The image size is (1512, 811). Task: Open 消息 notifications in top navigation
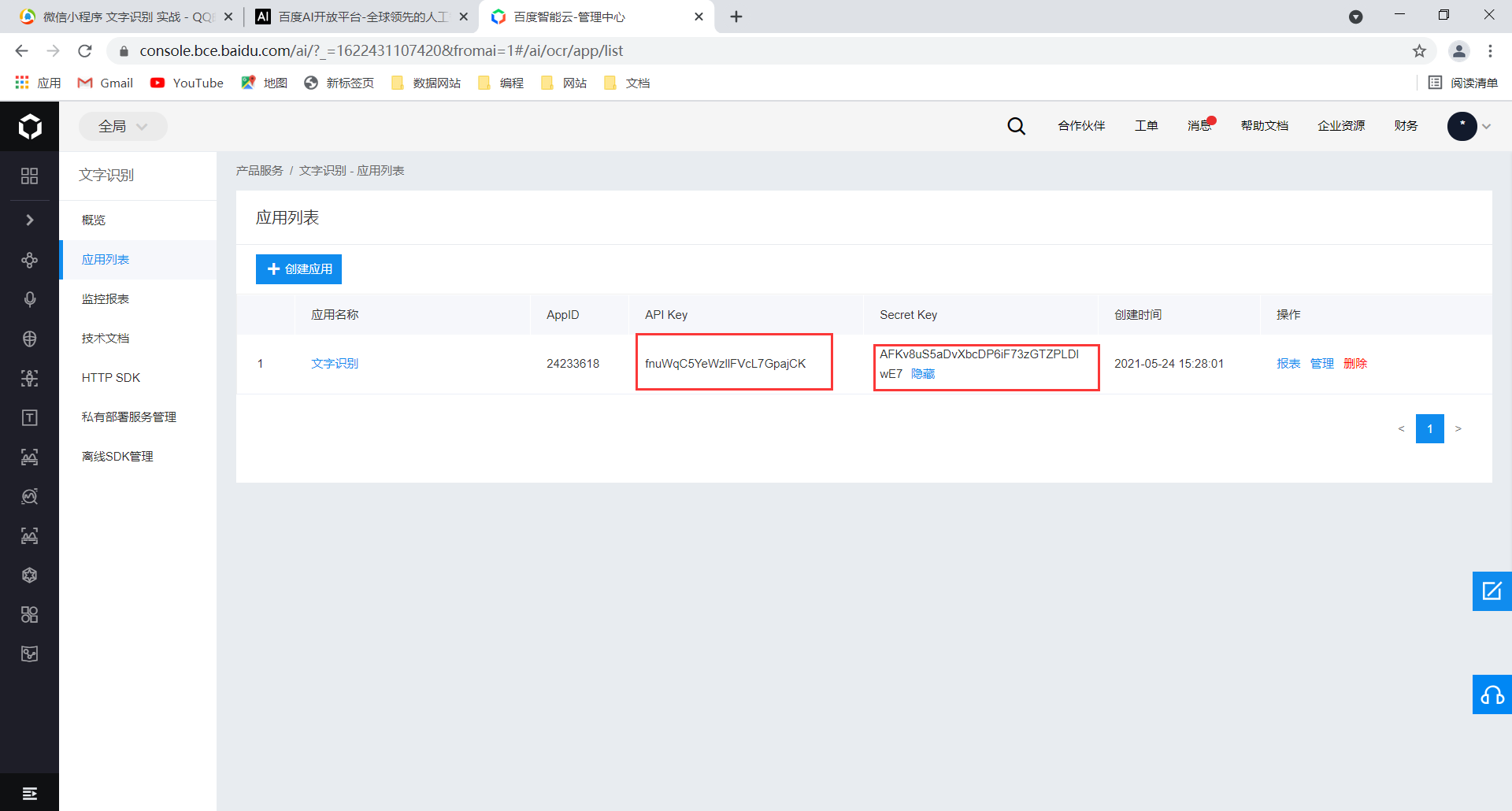pos(1200,126)
